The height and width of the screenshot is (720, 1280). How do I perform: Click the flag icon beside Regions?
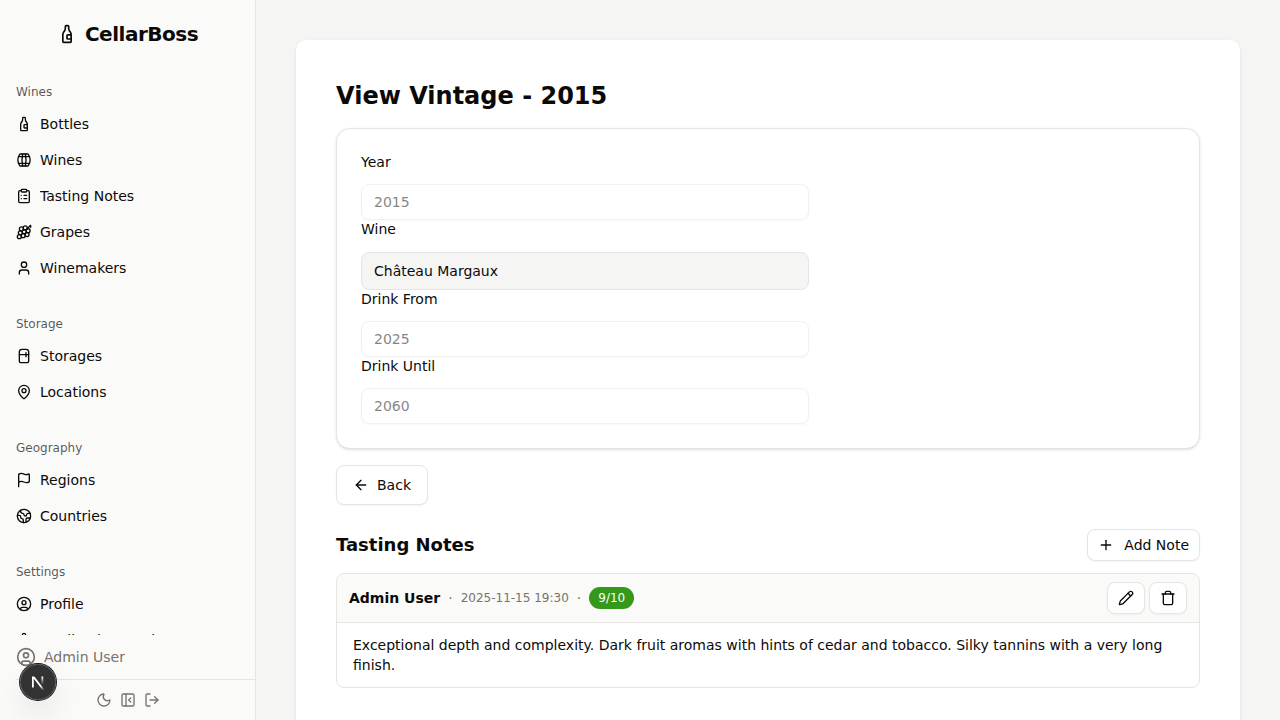click(x=24, y=480)
